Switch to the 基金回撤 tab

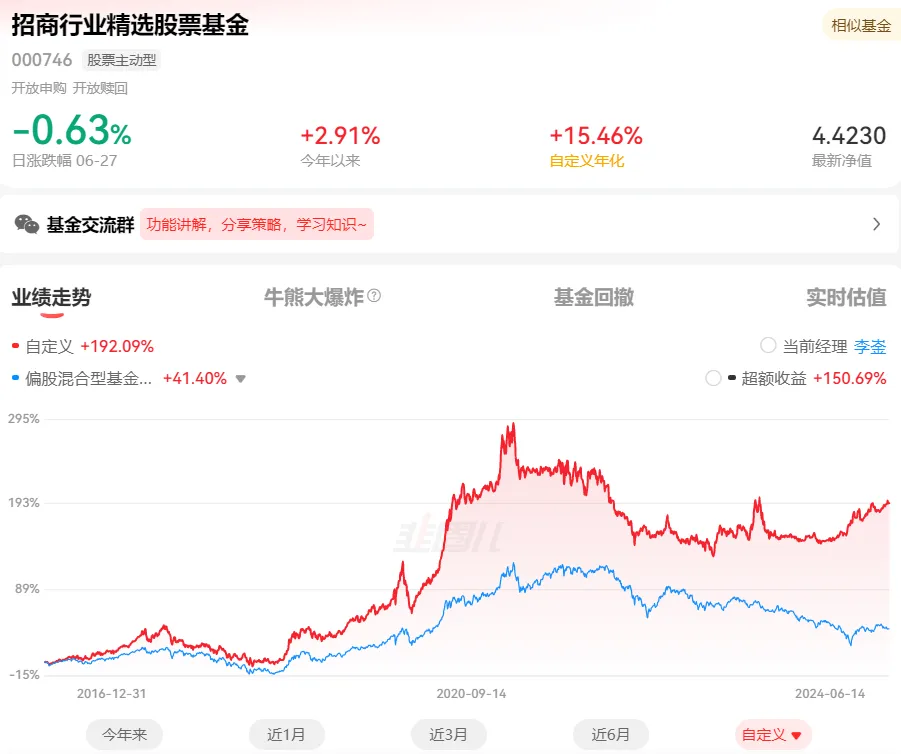tap(594, 297)
